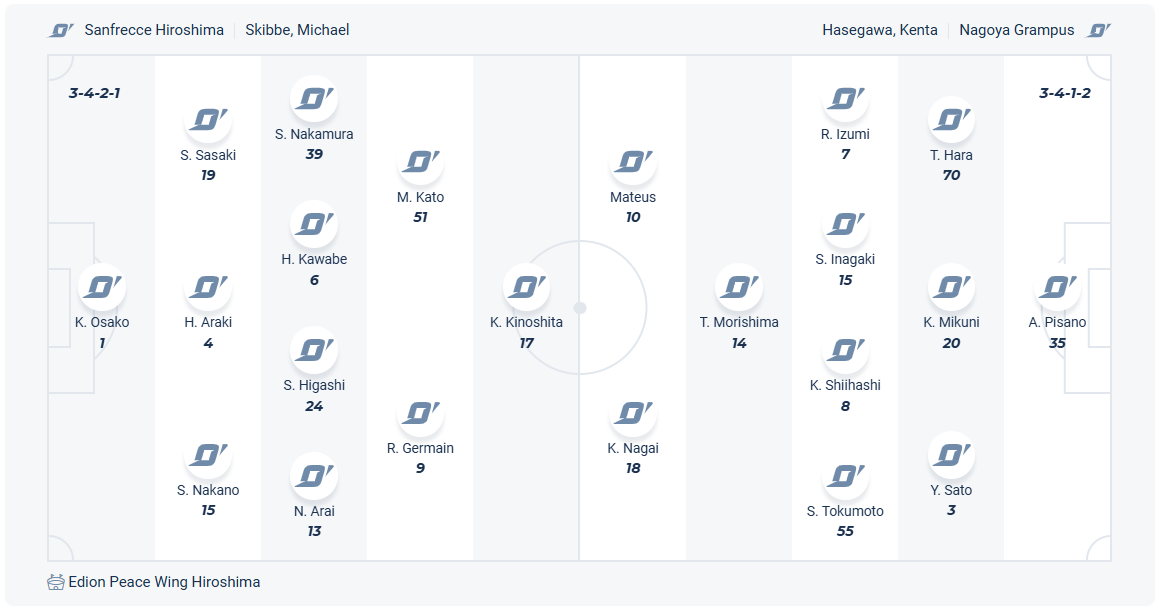Image resolution: width=1159 pixels, height=609 pixels.
Task: Click Sanfrecce Hiroshima team logo
Action: [61, 30]
